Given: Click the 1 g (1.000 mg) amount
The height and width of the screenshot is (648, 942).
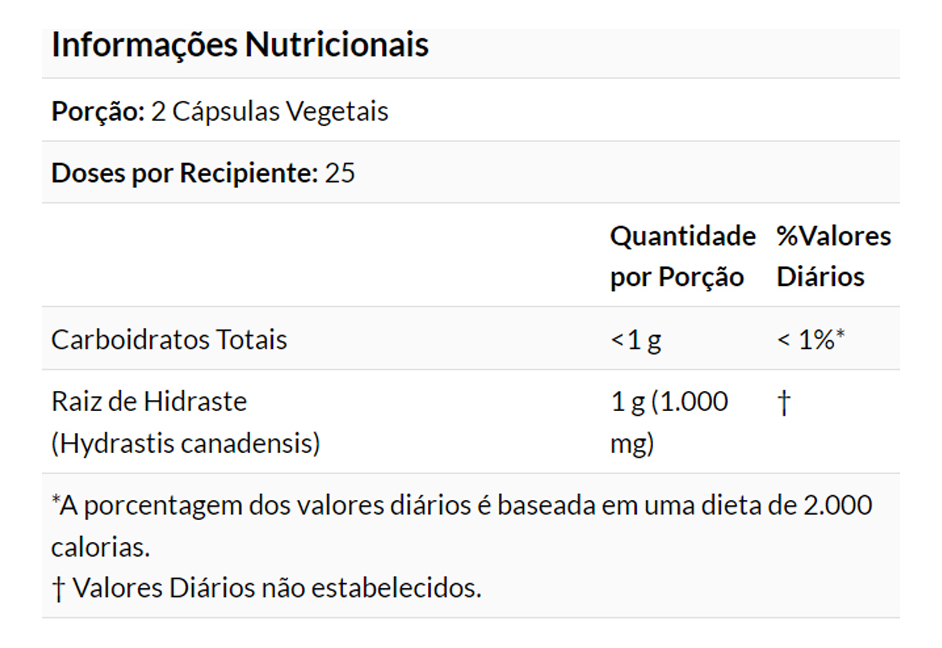Looking at the screenshot, I should click(x=668, y=402).
